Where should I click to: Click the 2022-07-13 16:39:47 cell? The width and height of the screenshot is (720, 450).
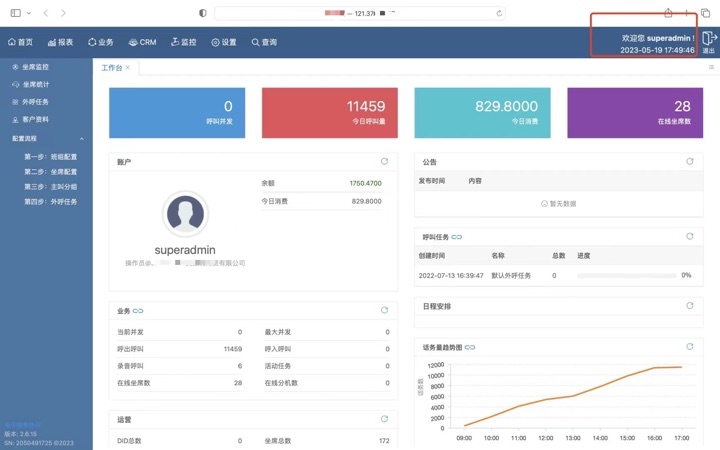[451, 276]
